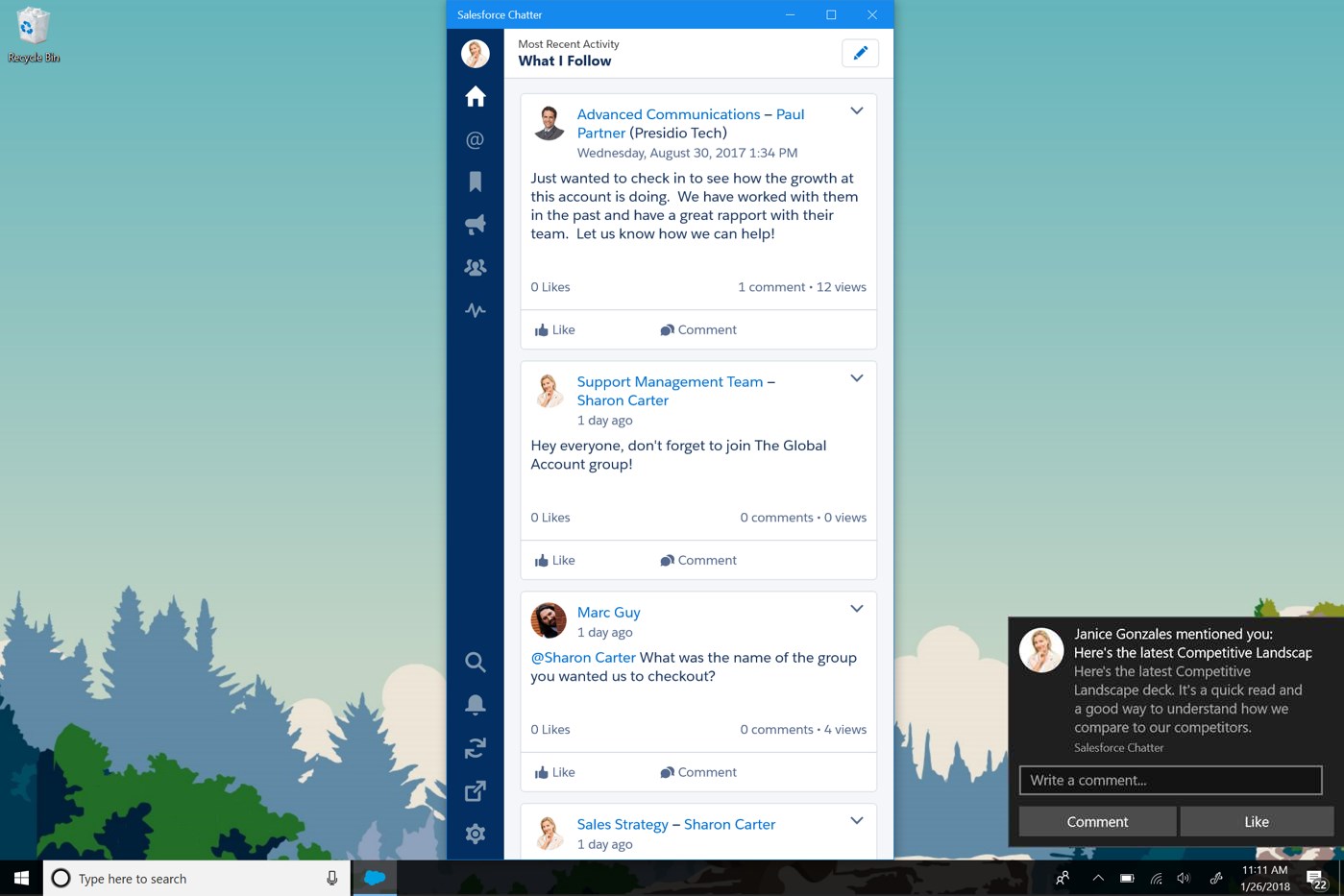The height and width of the screenshot is (896, 1344).
Task: Click the refresh sync icon in sidebar
Action: click(475, 748)
